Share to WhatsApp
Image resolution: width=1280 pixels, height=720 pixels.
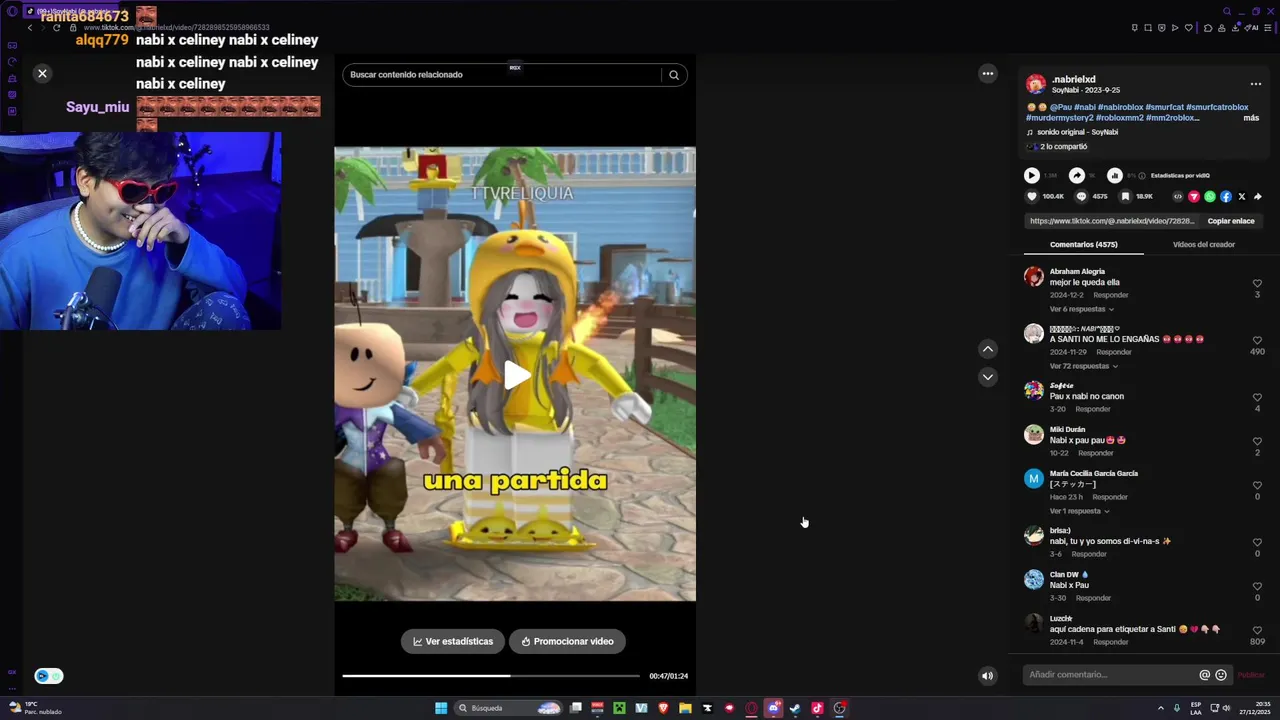coord(1210,197)
